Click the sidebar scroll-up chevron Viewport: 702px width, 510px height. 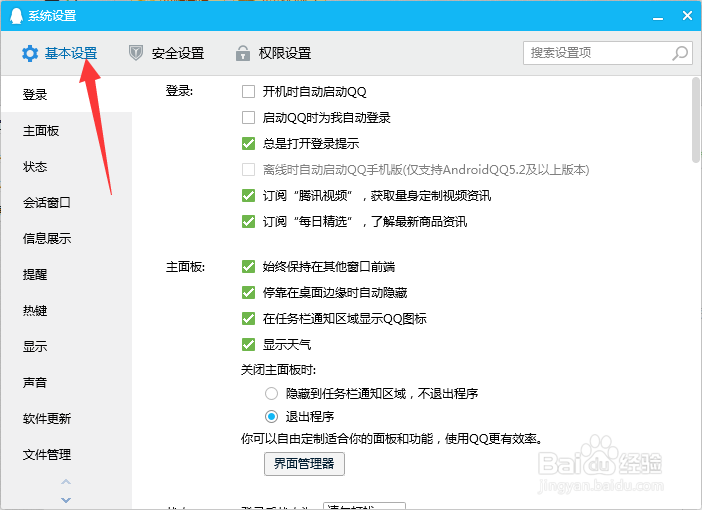[66, 482]
